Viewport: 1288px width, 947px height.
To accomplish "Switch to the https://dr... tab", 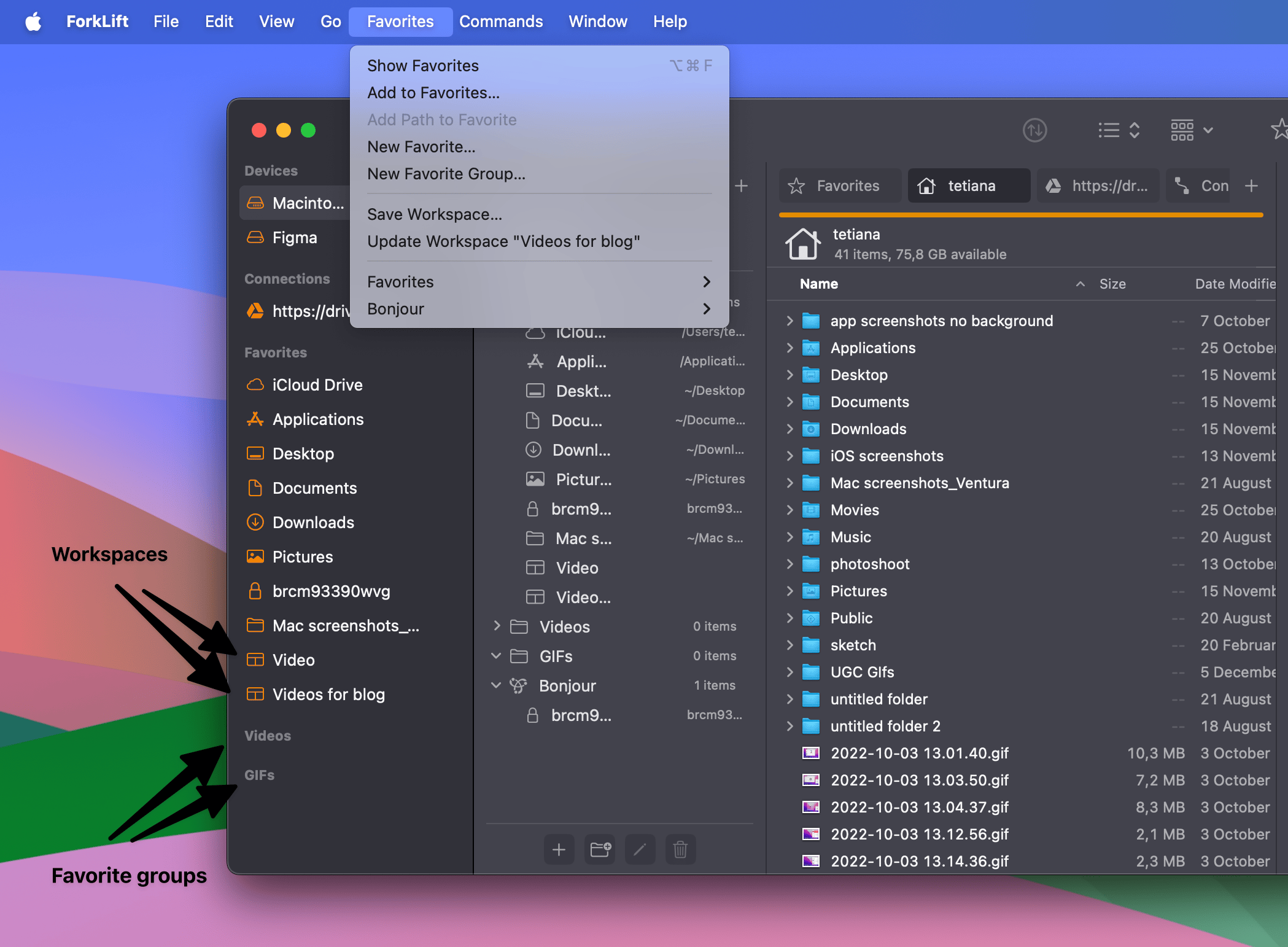I will [1098, 185].
